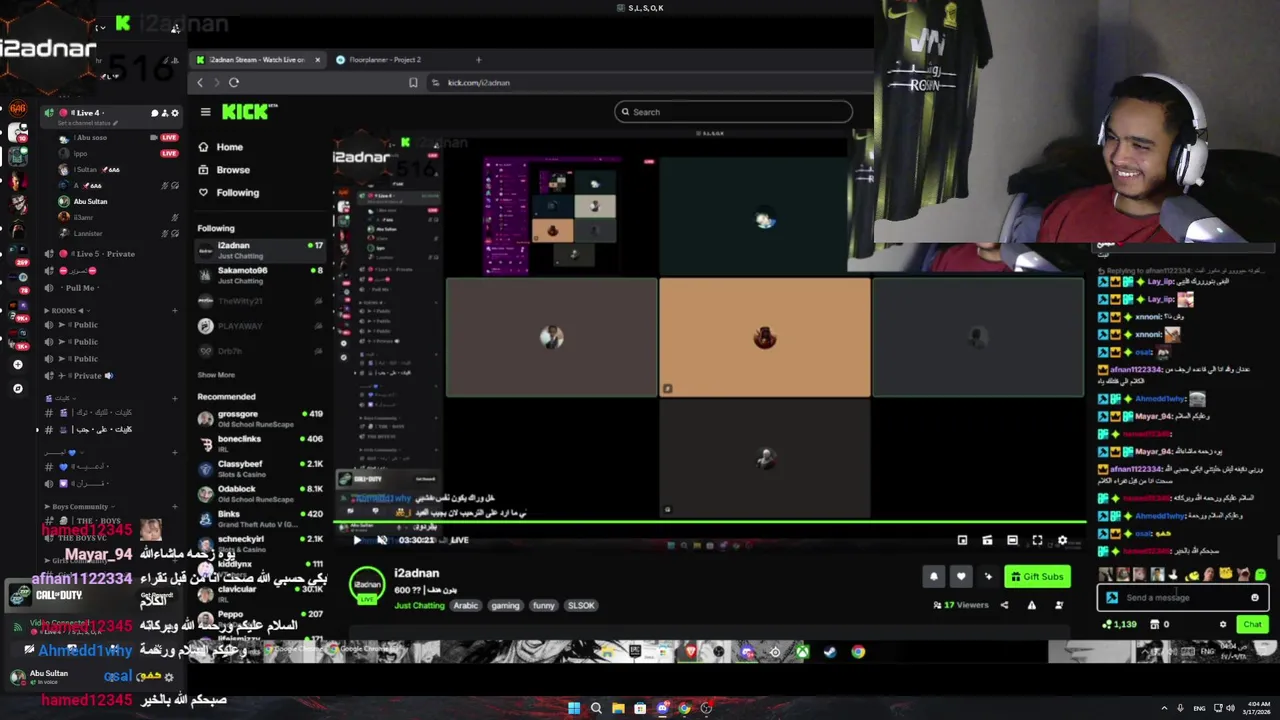Screen dimensions: 1280x720
Task: Add a server in Discord
Action: coord(17,365)
